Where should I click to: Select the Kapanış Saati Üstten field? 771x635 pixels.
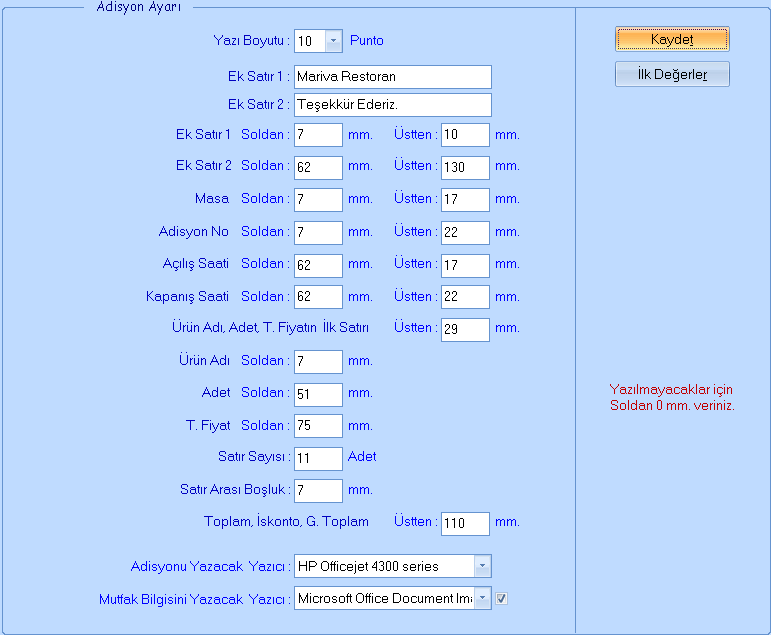coord(465,297)
